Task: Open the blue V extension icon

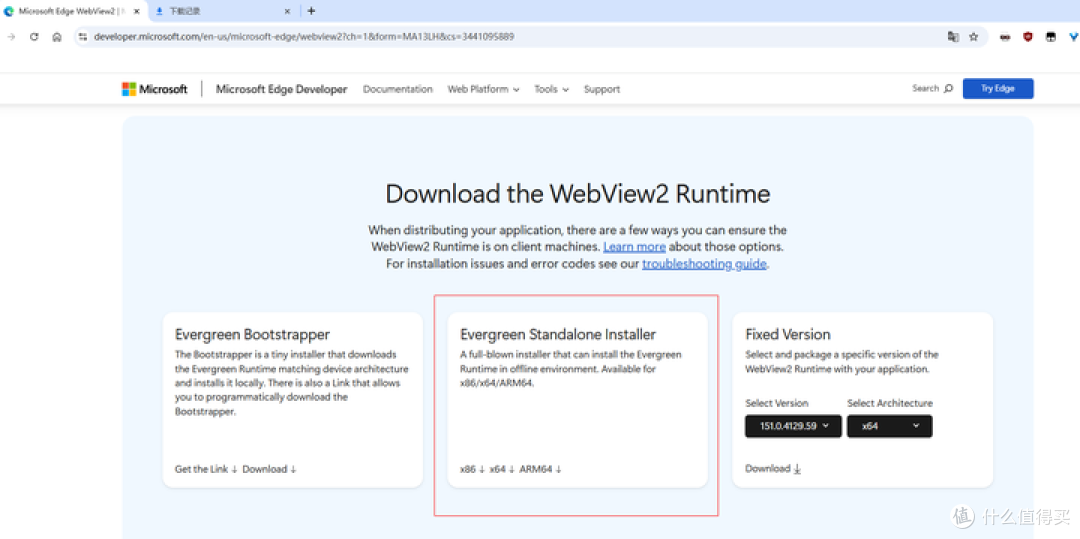Action: pos(1073,37)
